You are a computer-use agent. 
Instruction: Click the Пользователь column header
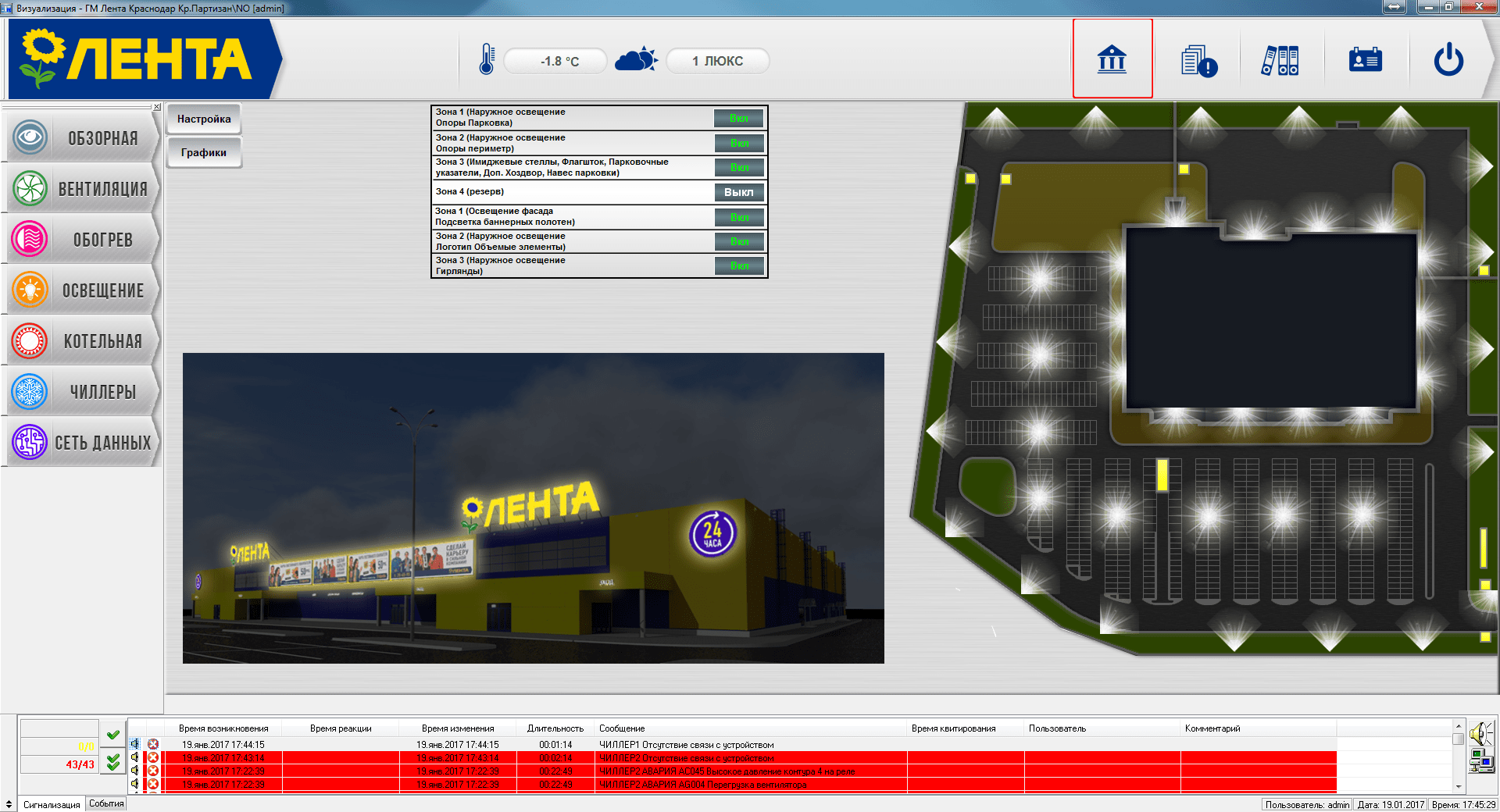tap(1102, 728)
